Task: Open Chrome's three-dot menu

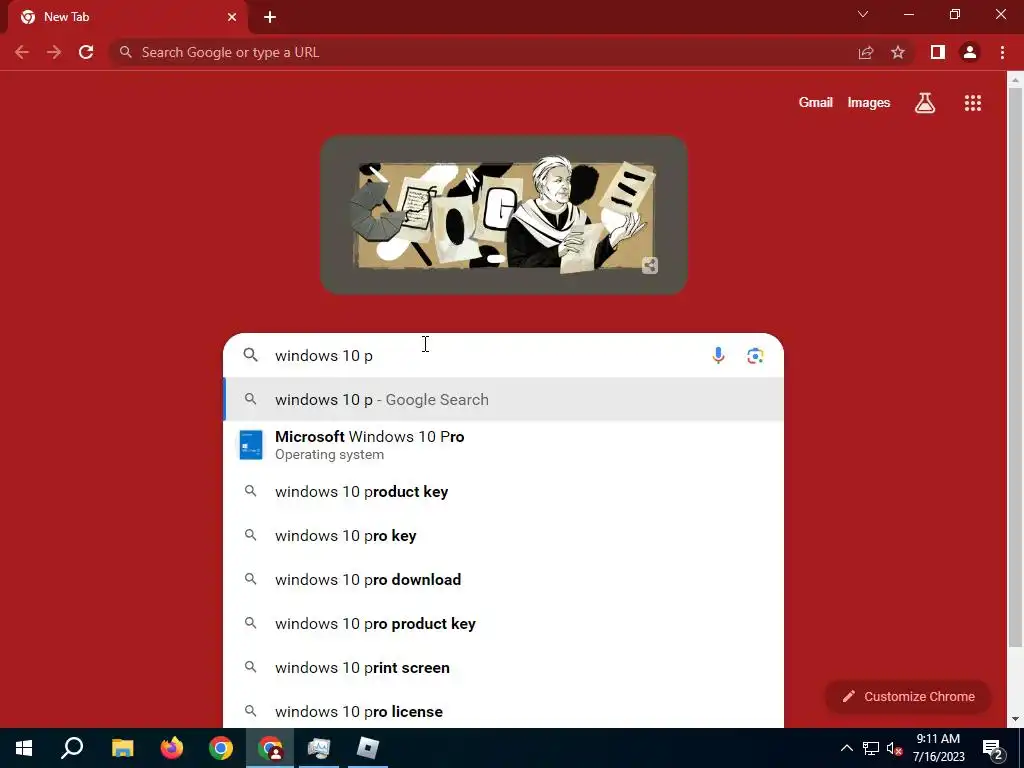Action: [1002, 52]
